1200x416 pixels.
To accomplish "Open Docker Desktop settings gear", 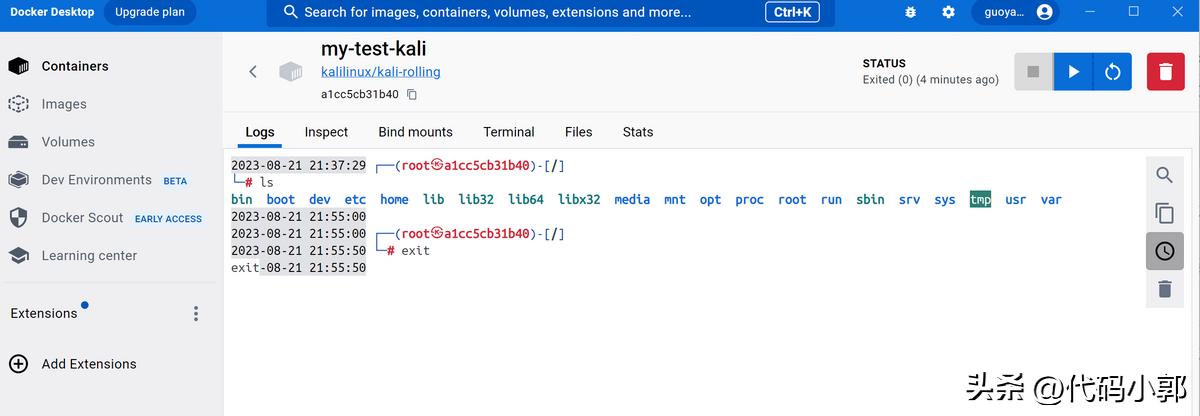I will (x=948, y=12).
